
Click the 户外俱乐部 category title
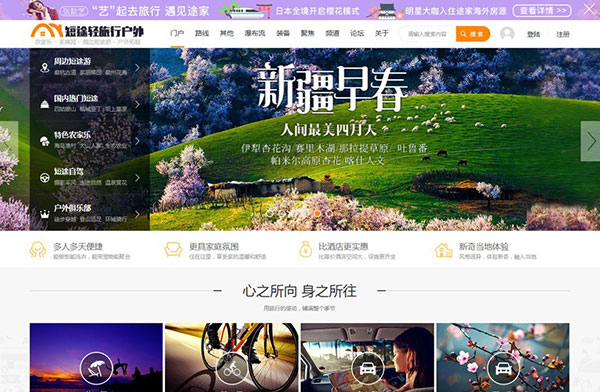72,208
